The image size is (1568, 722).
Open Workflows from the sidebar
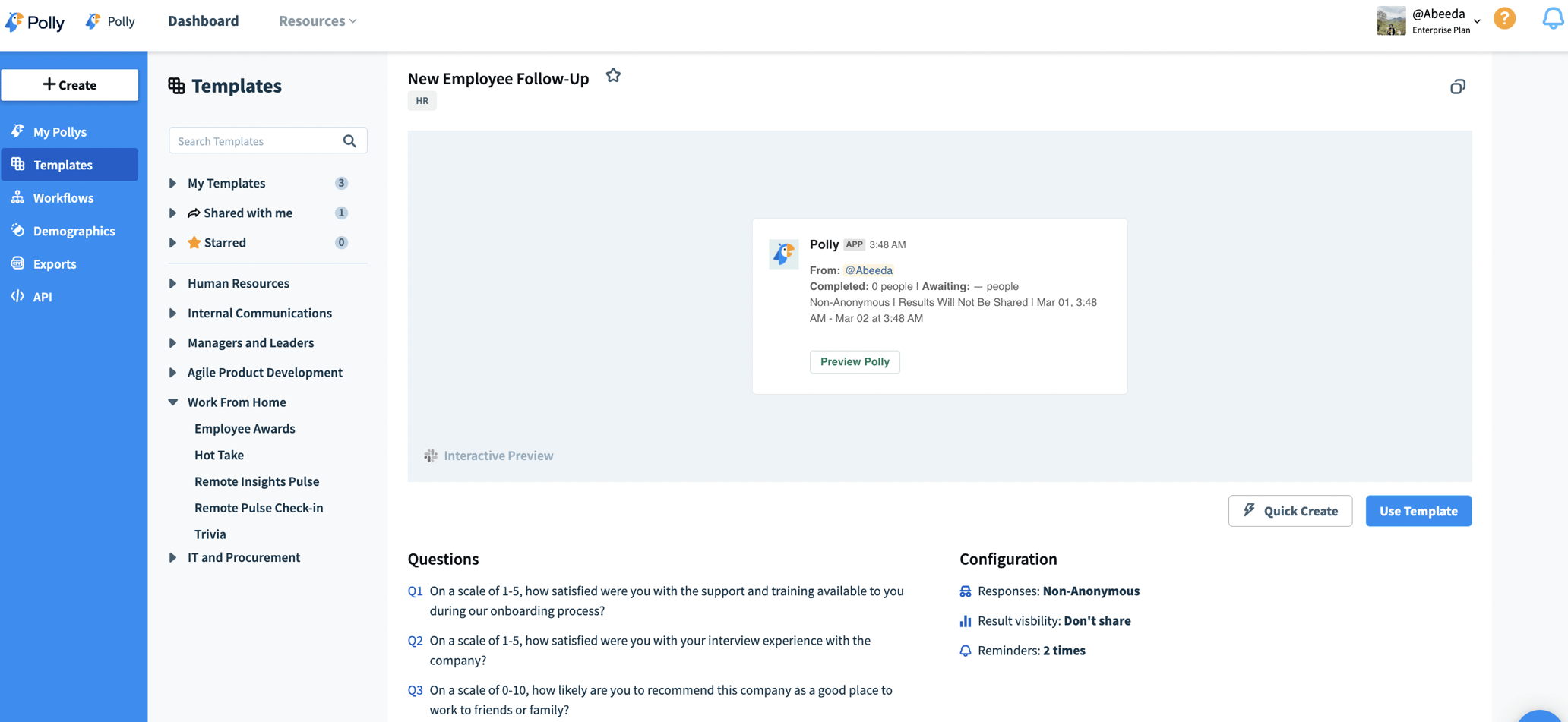coord(62,197)
